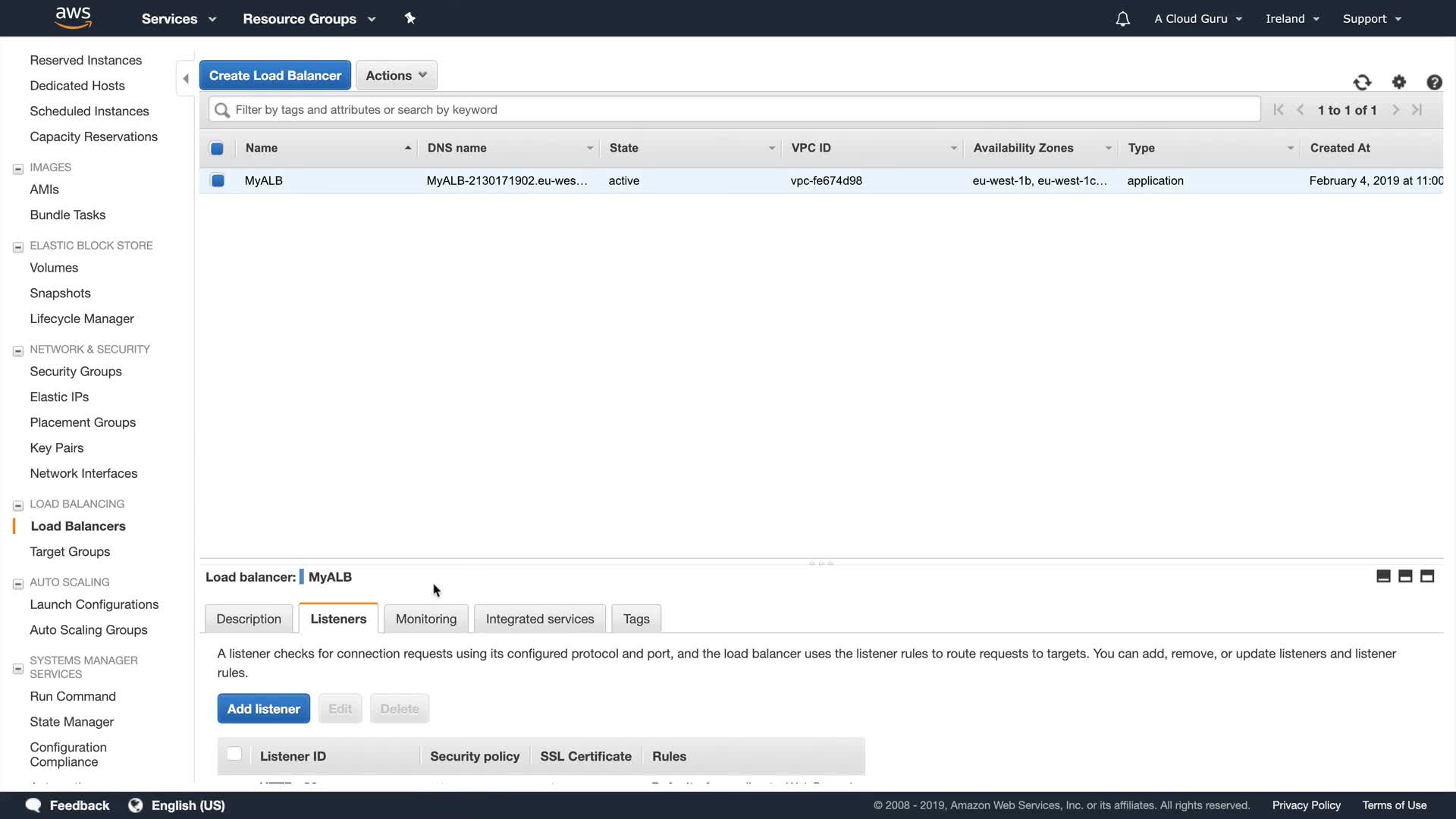Open the Actions dropdown
Screen dimensions: 1456x819
click(396, 75)
